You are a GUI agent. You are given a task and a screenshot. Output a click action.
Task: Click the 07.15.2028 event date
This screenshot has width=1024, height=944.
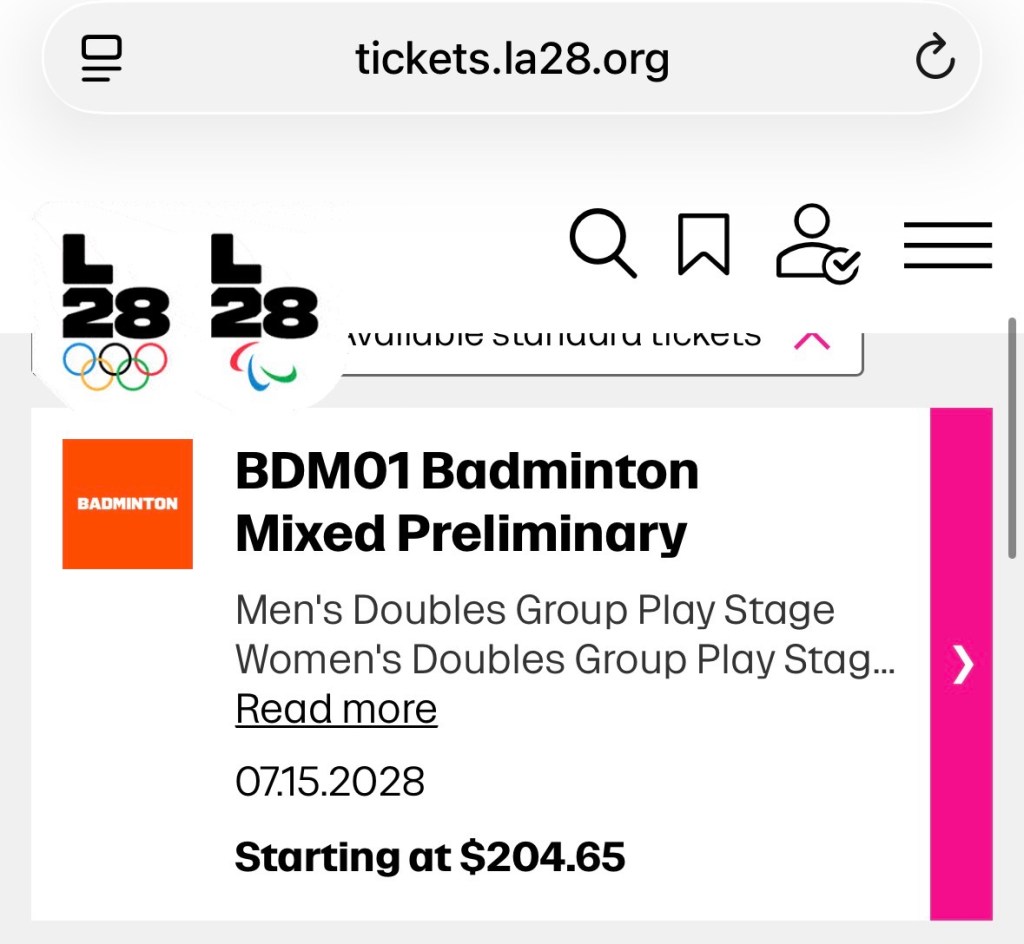point(330,781)
